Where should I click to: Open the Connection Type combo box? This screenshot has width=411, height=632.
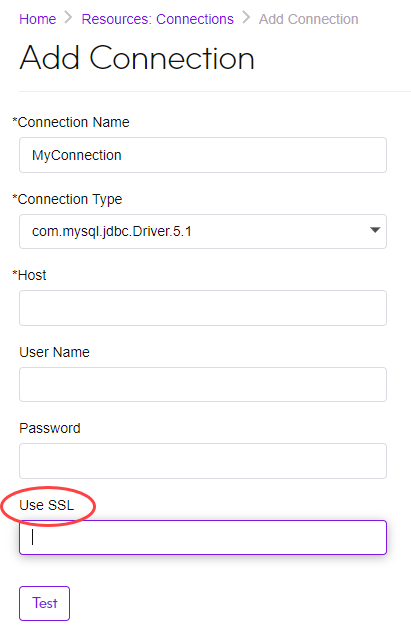point(203,231)
